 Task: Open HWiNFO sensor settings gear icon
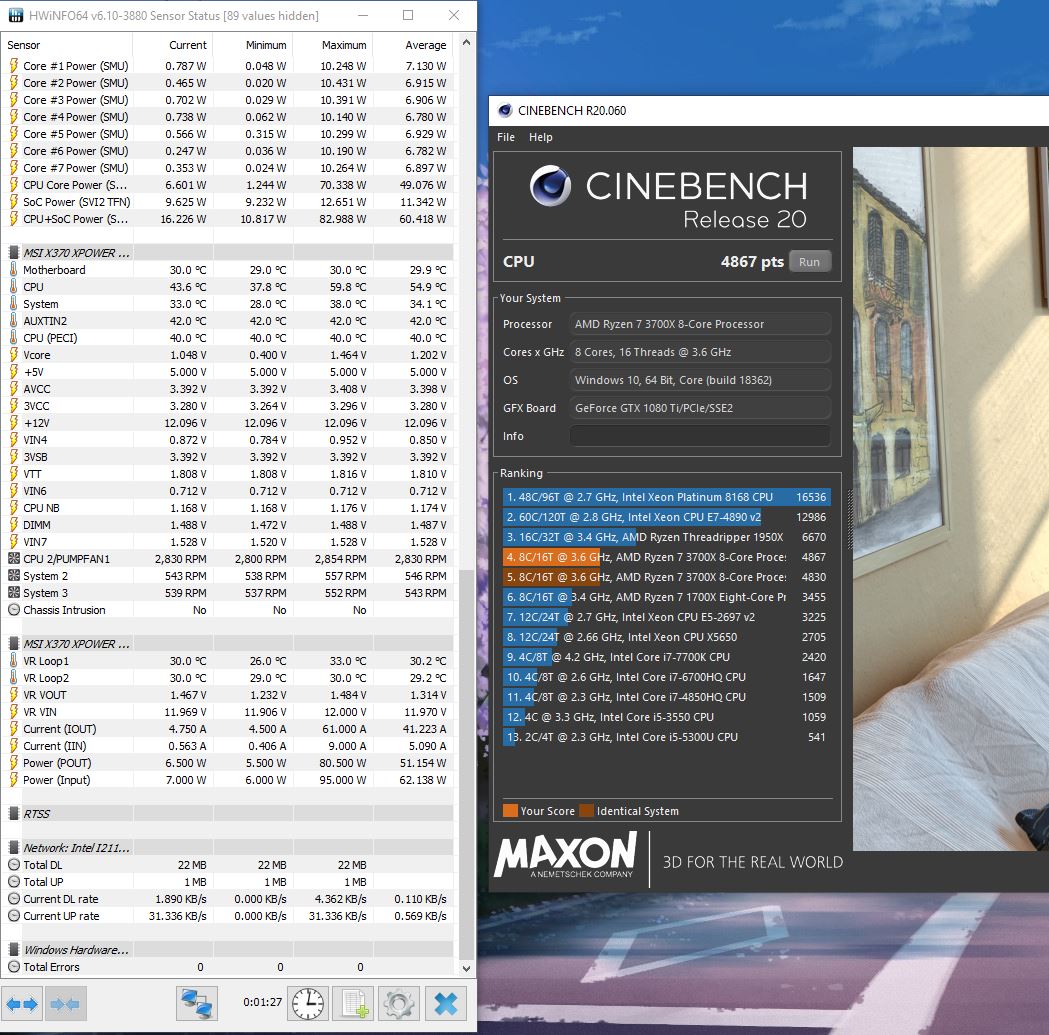pos(399,1004)
